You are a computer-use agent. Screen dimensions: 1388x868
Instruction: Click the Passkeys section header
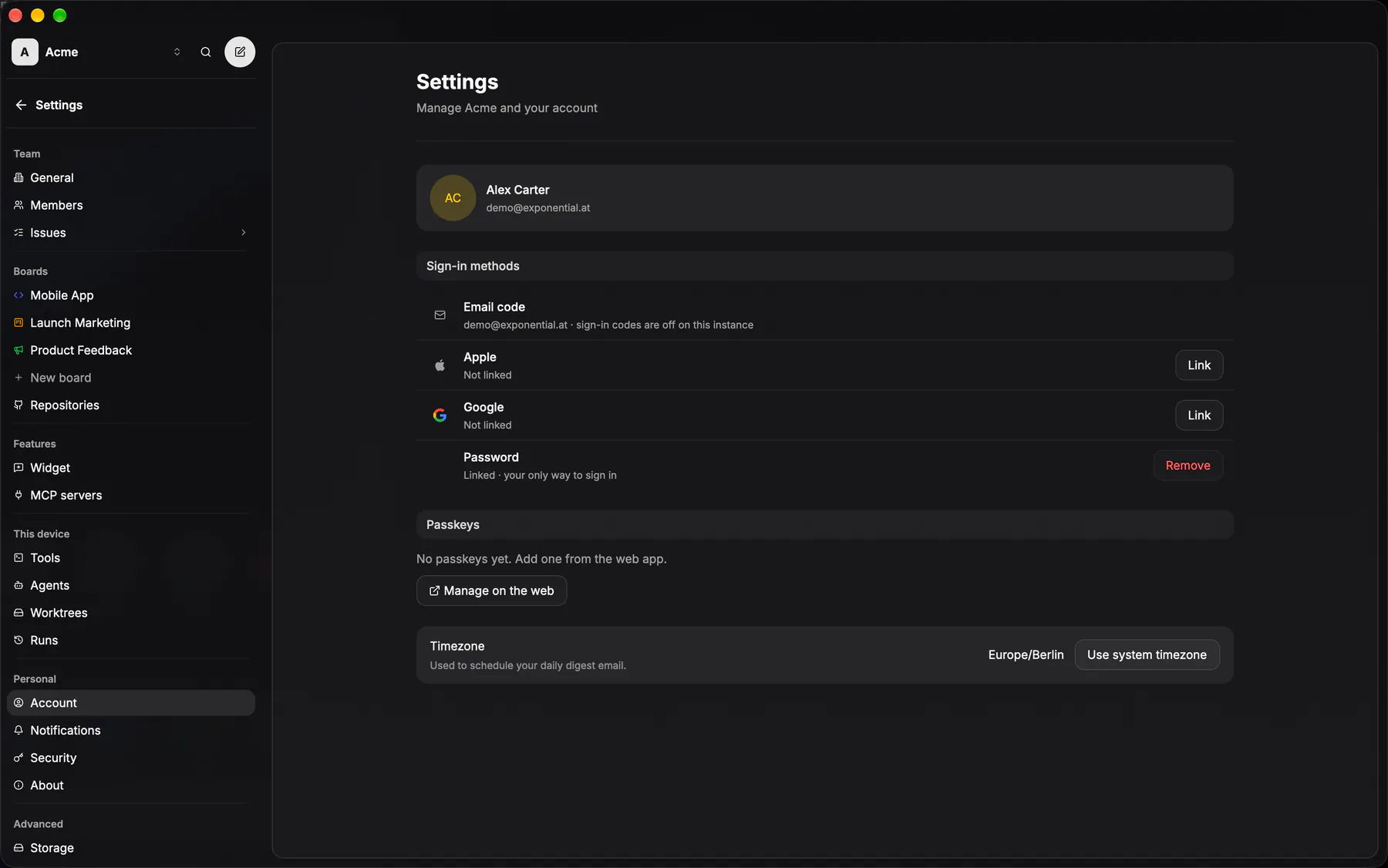coord(824,525)
